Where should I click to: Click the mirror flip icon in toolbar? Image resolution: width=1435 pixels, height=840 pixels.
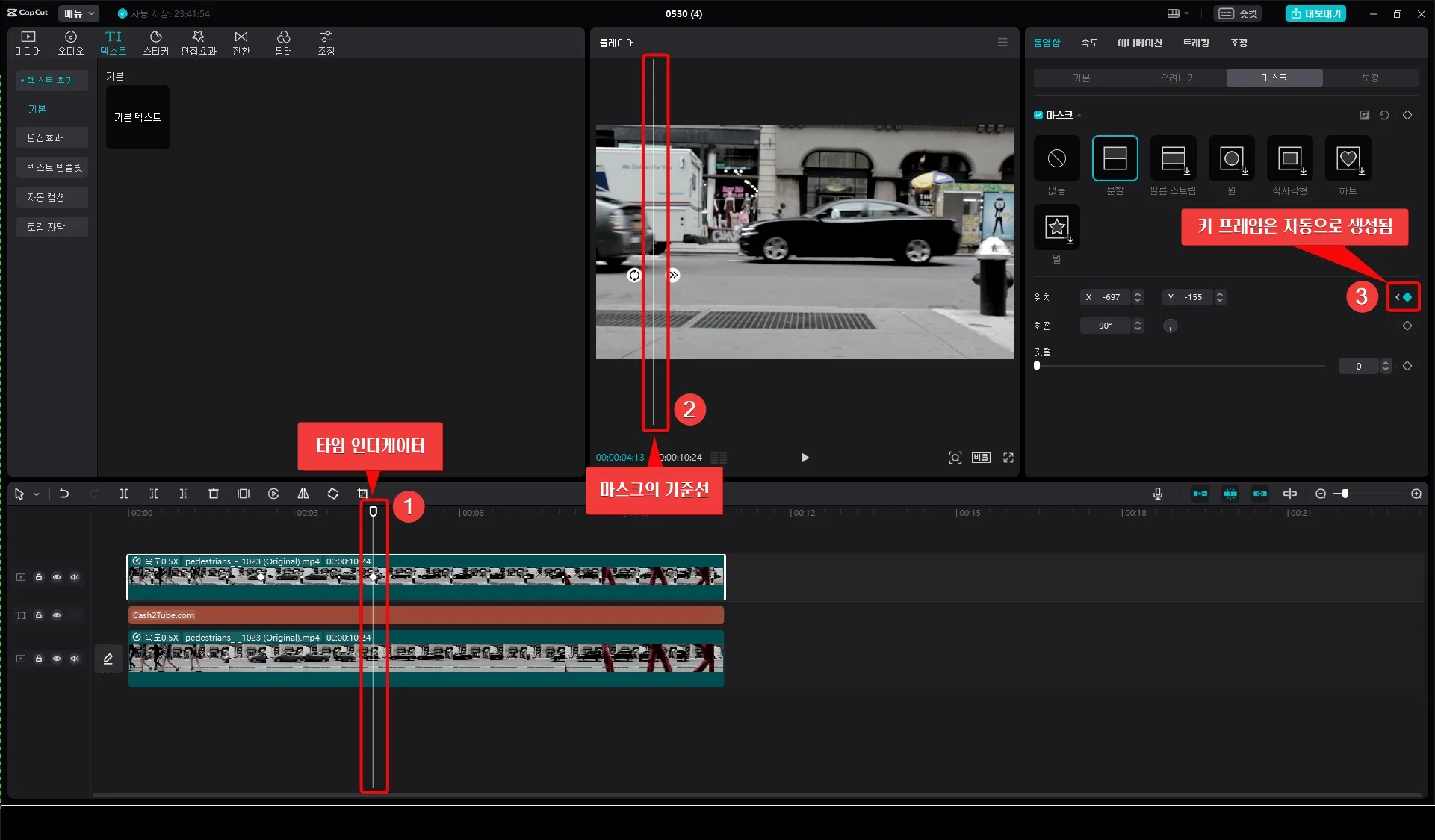tap(303, 494)
